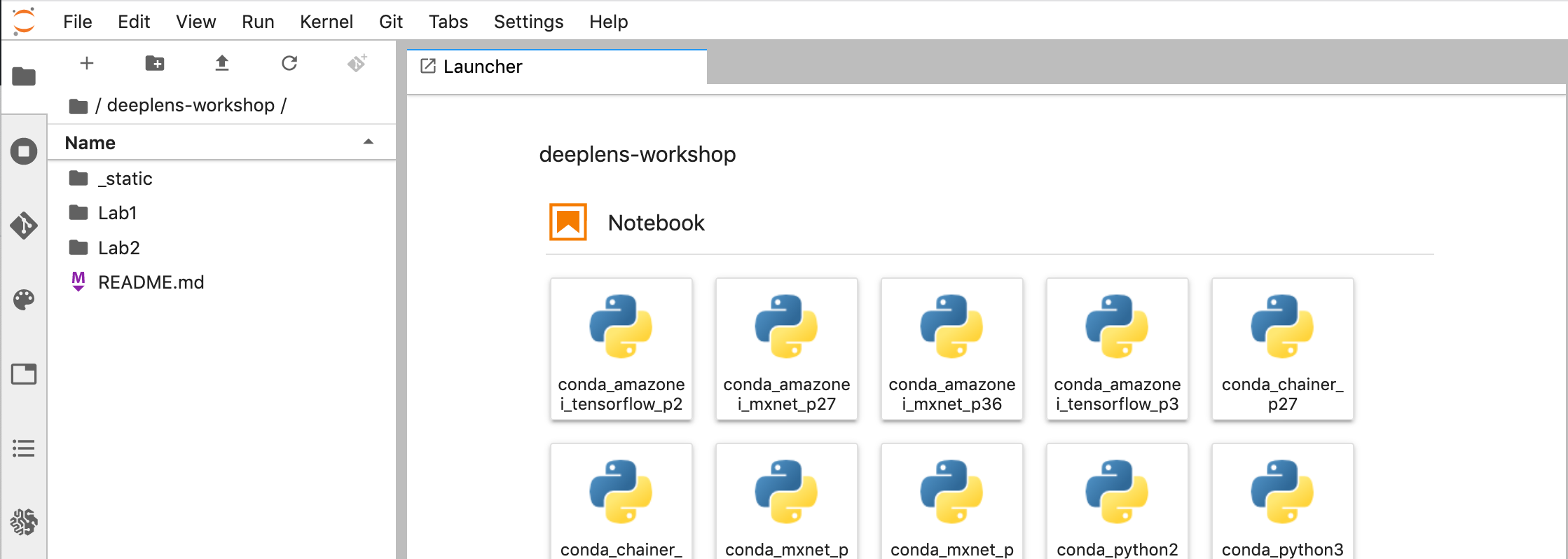Launch conda_python3 notebook kernel
The width and height of the screenshot is (1568, 559).
[x=1283, y=502]
